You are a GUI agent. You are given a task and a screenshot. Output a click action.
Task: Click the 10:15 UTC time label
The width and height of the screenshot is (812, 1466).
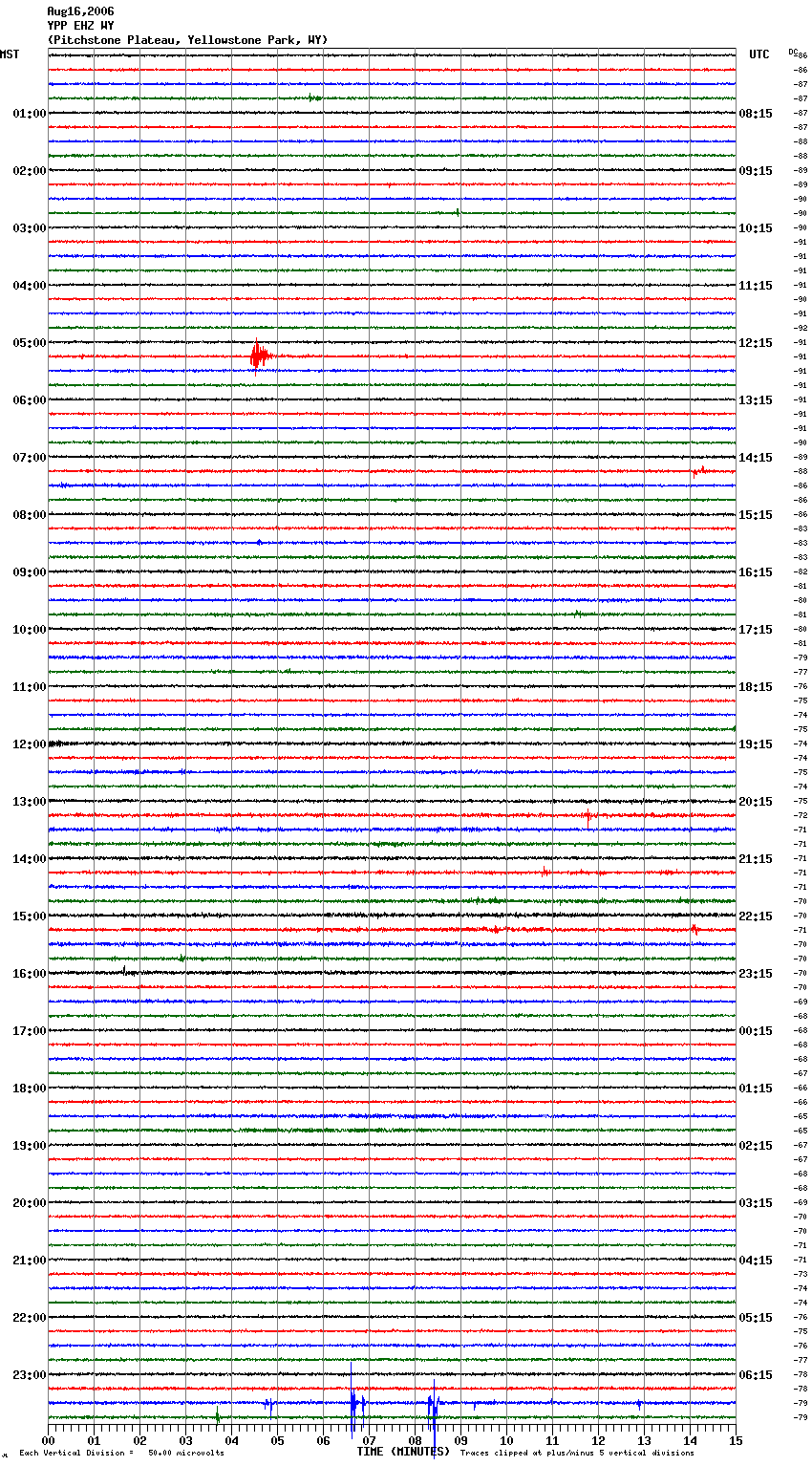(x=756, y=228)
